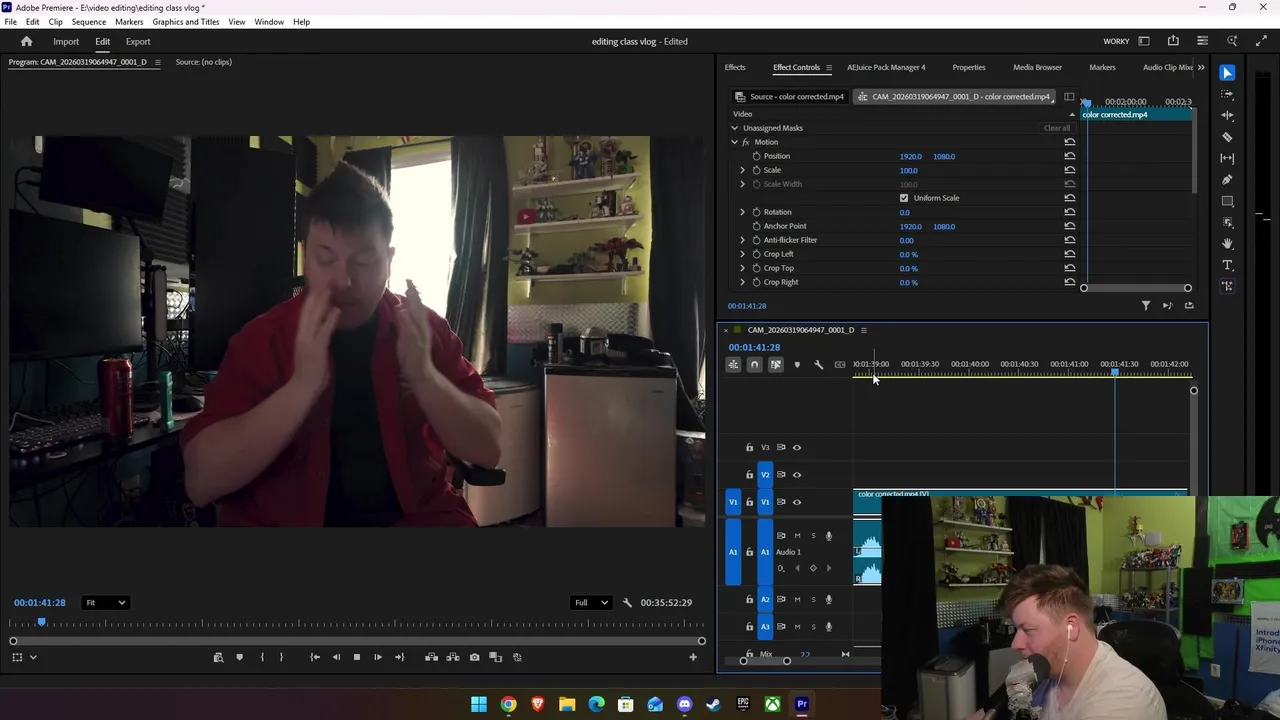Click Mark In bracket button
Image resolution: width=1280 pixels, height=720 pixels.
coord(261,657)
